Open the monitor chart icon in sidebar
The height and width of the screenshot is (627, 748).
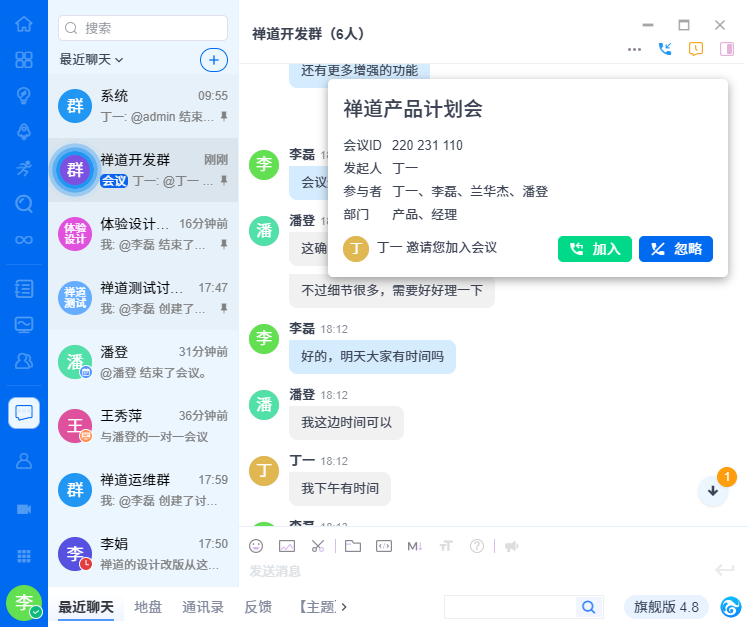pyautogui.click(x=24, y=324)
